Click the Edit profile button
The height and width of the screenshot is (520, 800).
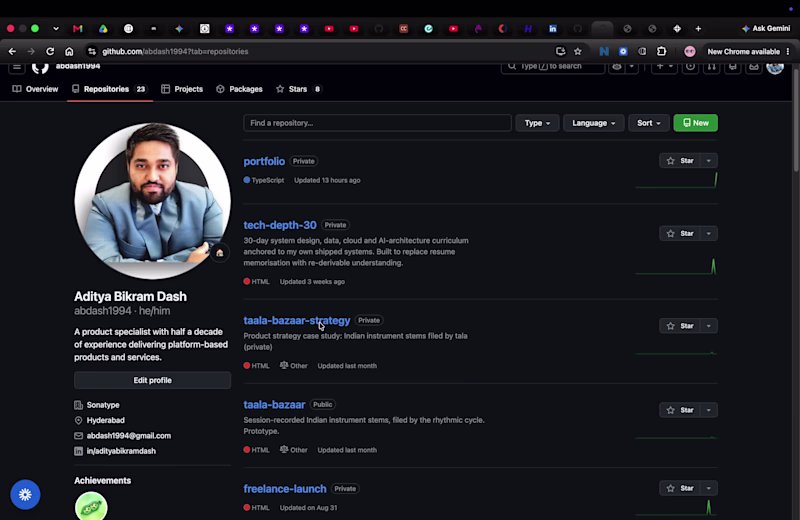[153, 380]
